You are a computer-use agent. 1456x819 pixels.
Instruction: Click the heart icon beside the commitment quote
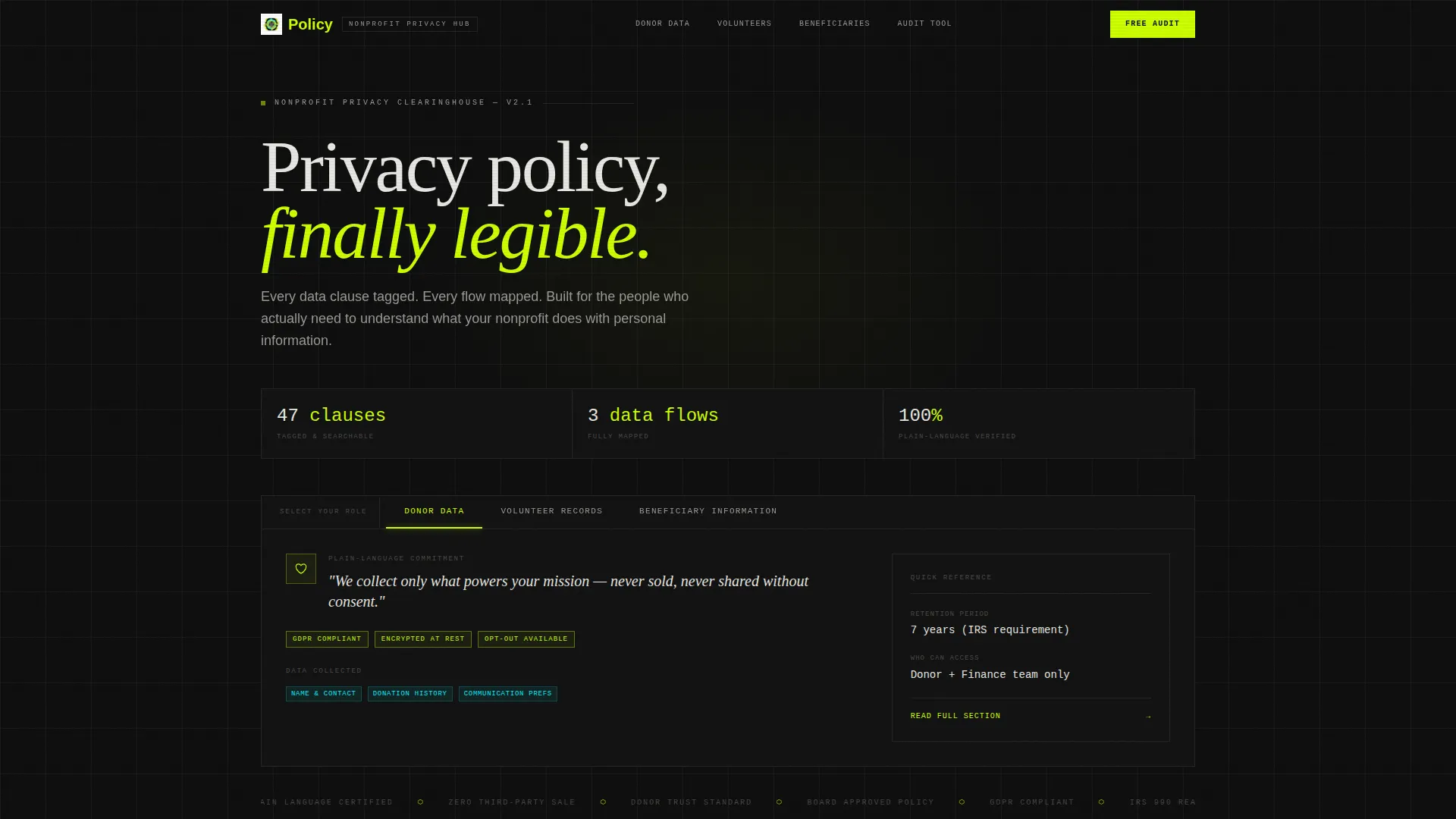[301, 569]
